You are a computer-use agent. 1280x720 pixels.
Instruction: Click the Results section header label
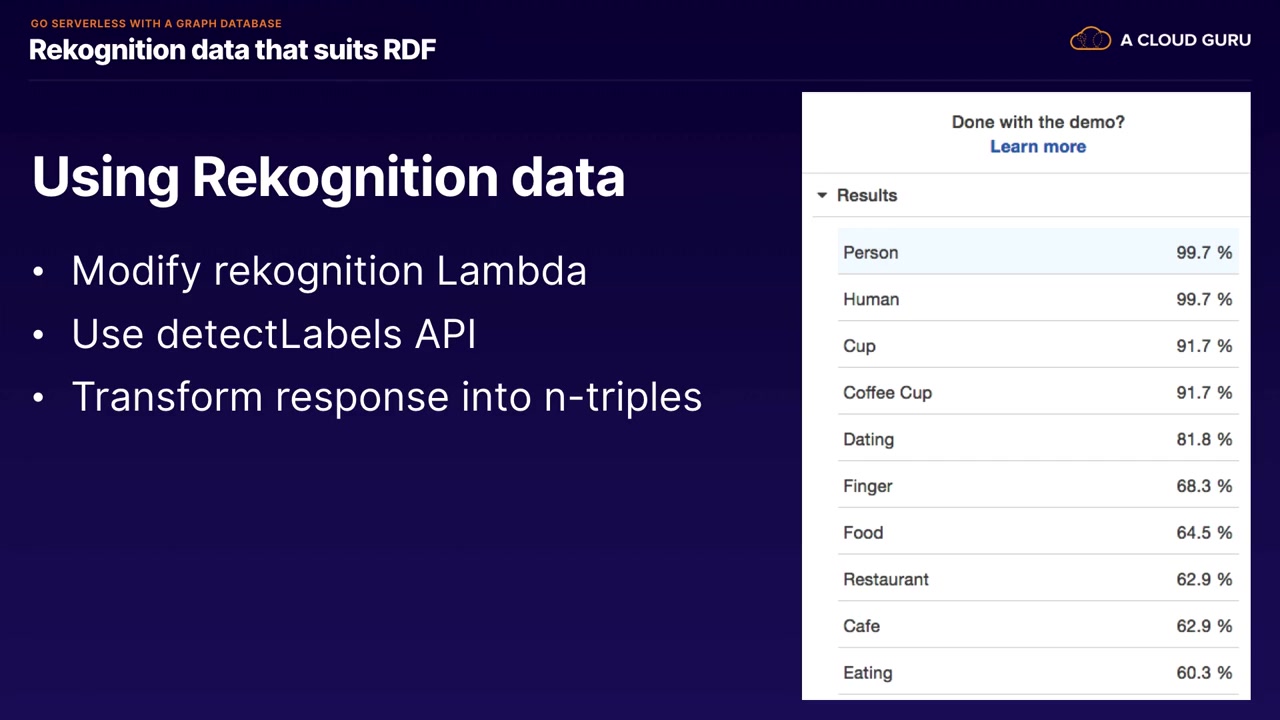tap(867, 195)
